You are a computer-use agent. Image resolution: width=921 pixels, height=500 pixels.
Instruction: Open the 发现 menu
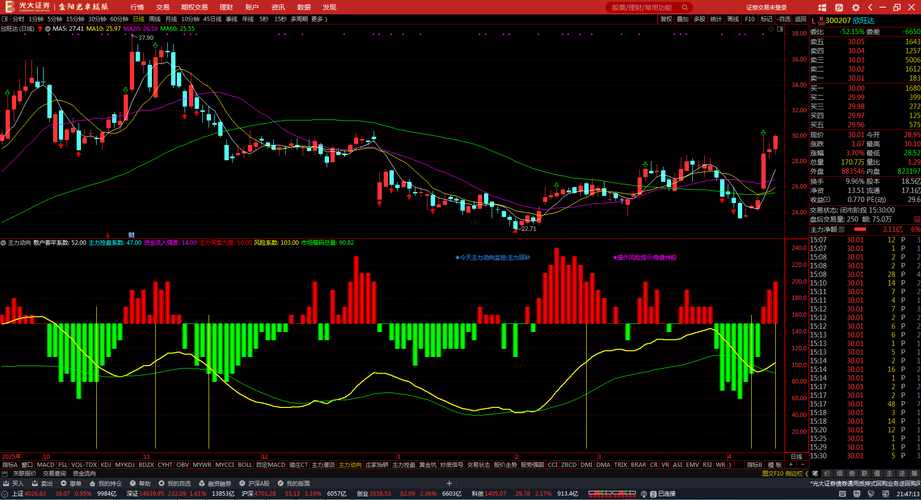click(x=330, y=7)
